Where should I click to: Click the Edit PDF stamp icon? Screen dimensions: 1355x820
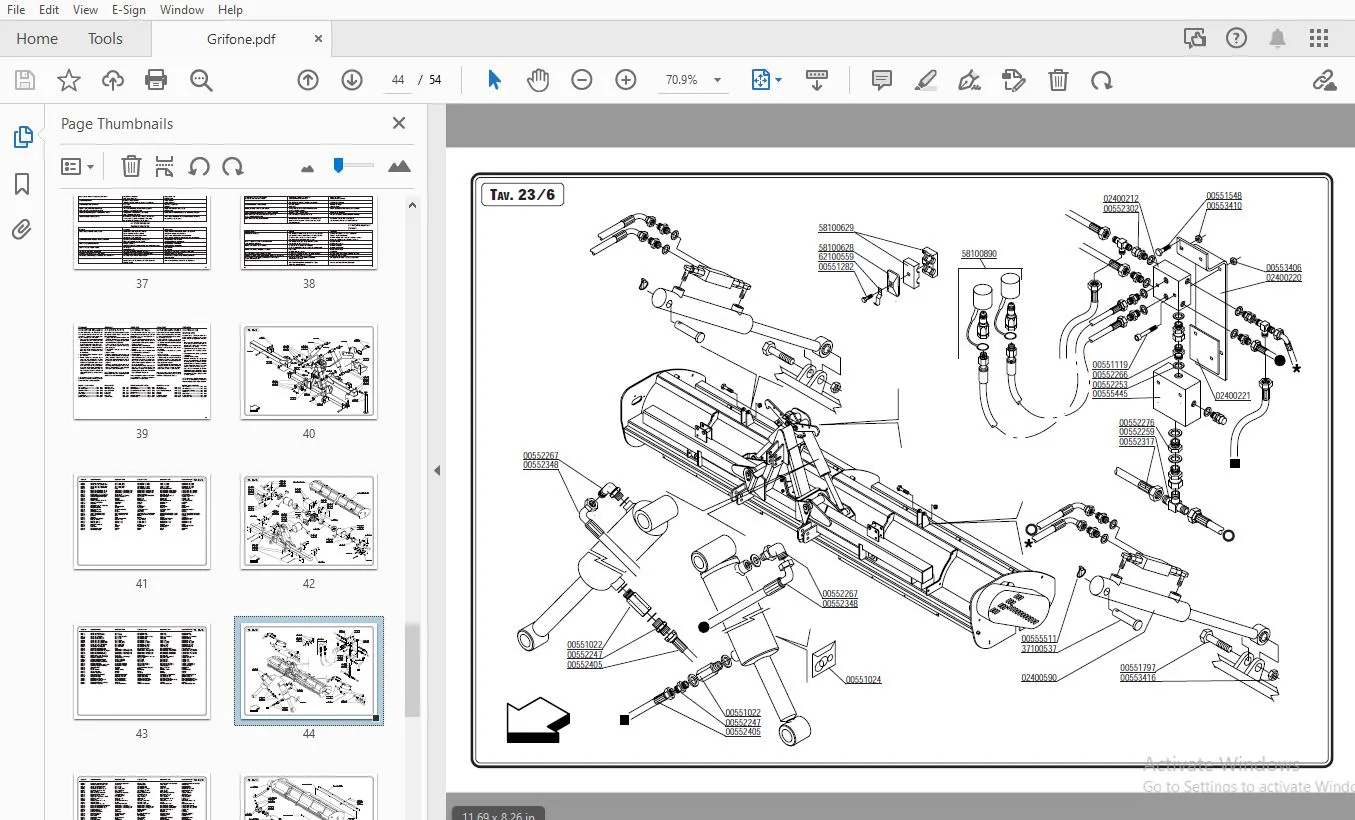pos(1014,80)
